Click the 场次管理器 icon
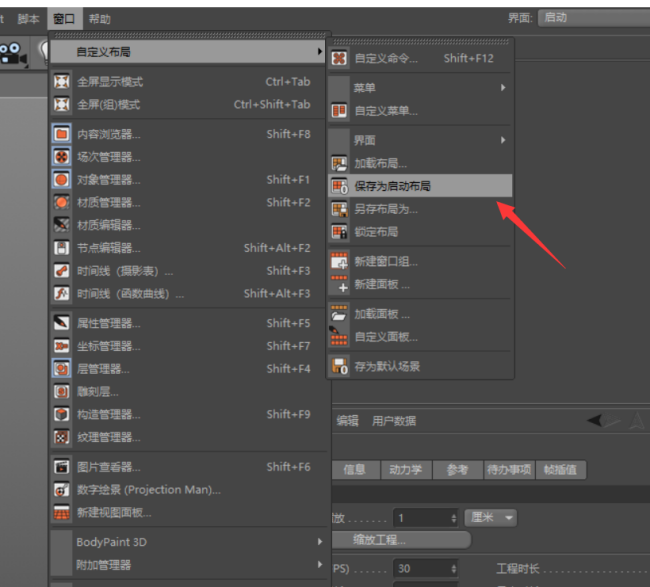The width and height of the screenshot is (650, 587). [61, 157]
